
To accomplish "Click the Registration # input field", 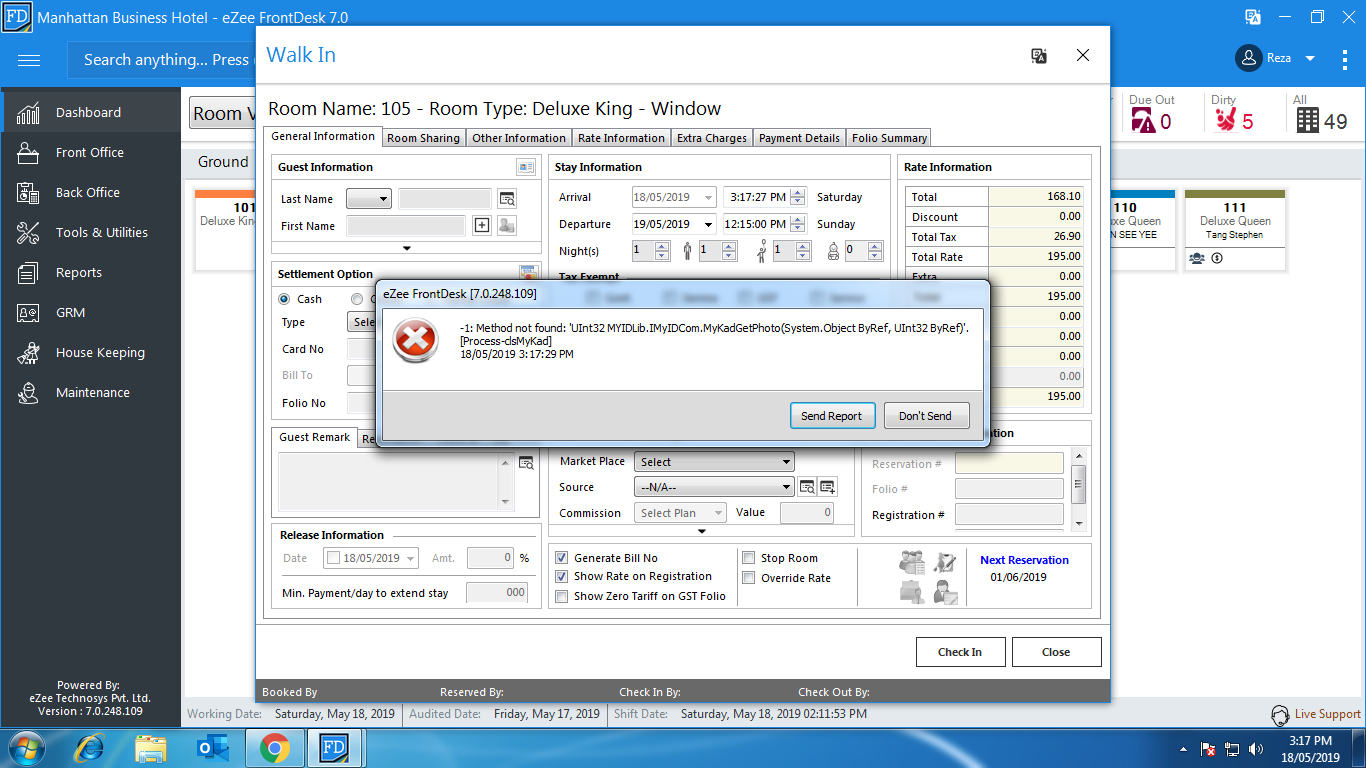I will pos(1009,514).
